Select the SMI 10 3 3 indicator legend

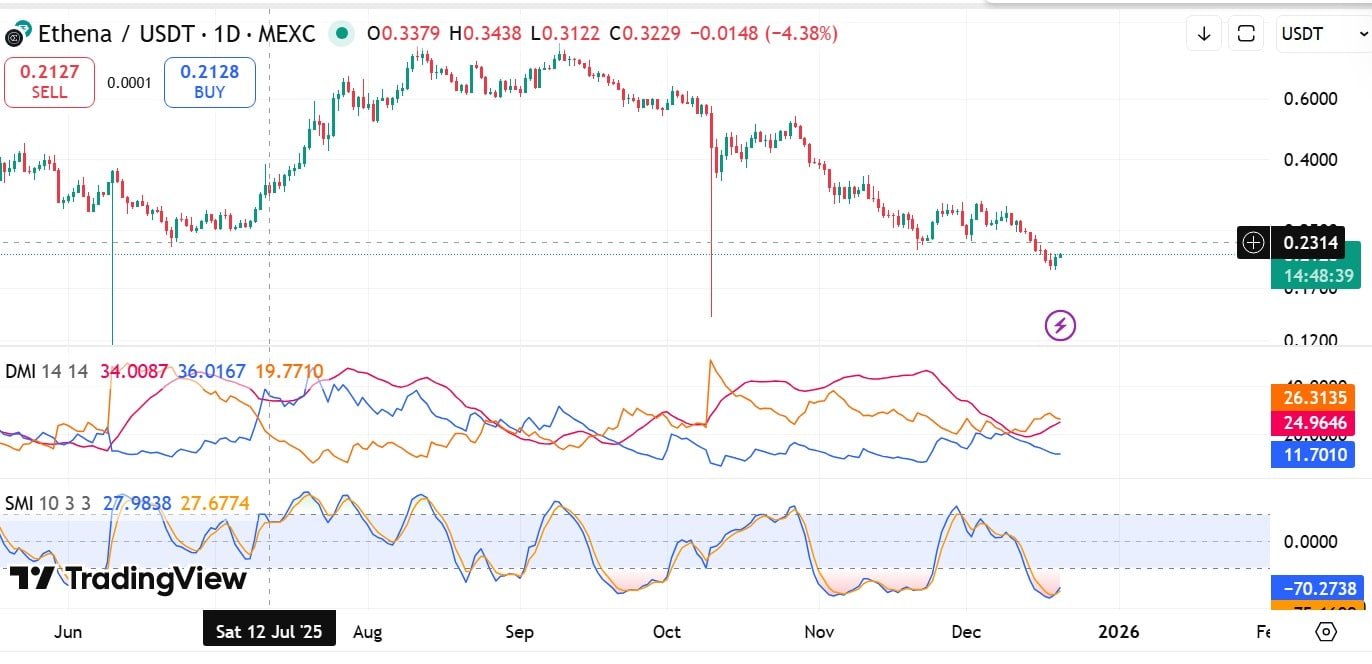tap(48, 503)
